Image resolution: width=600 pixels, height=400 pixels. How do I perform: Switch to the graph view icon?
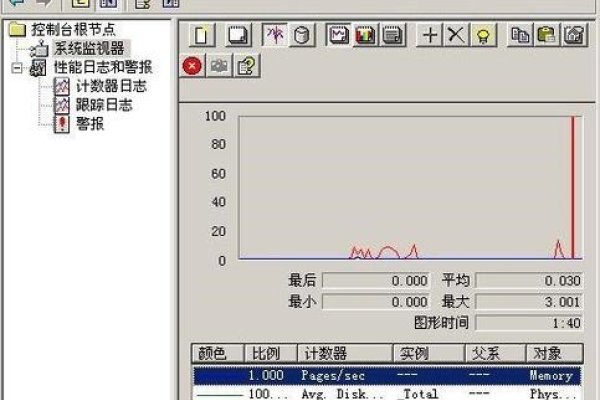(338, 35)
